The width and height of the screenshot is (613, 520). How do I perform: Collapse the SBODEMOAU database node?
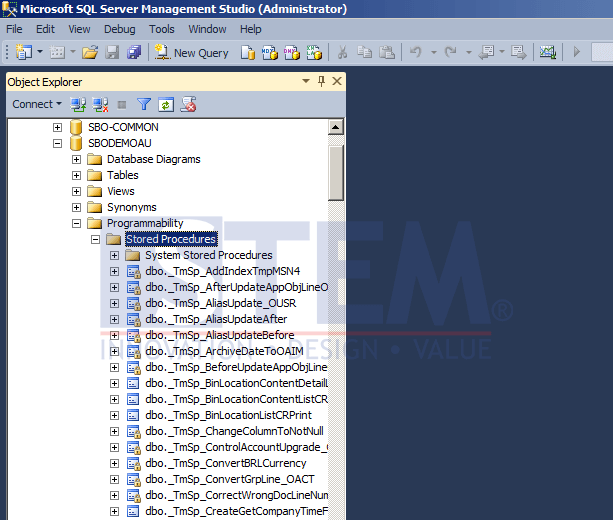(x=57, y=143)
